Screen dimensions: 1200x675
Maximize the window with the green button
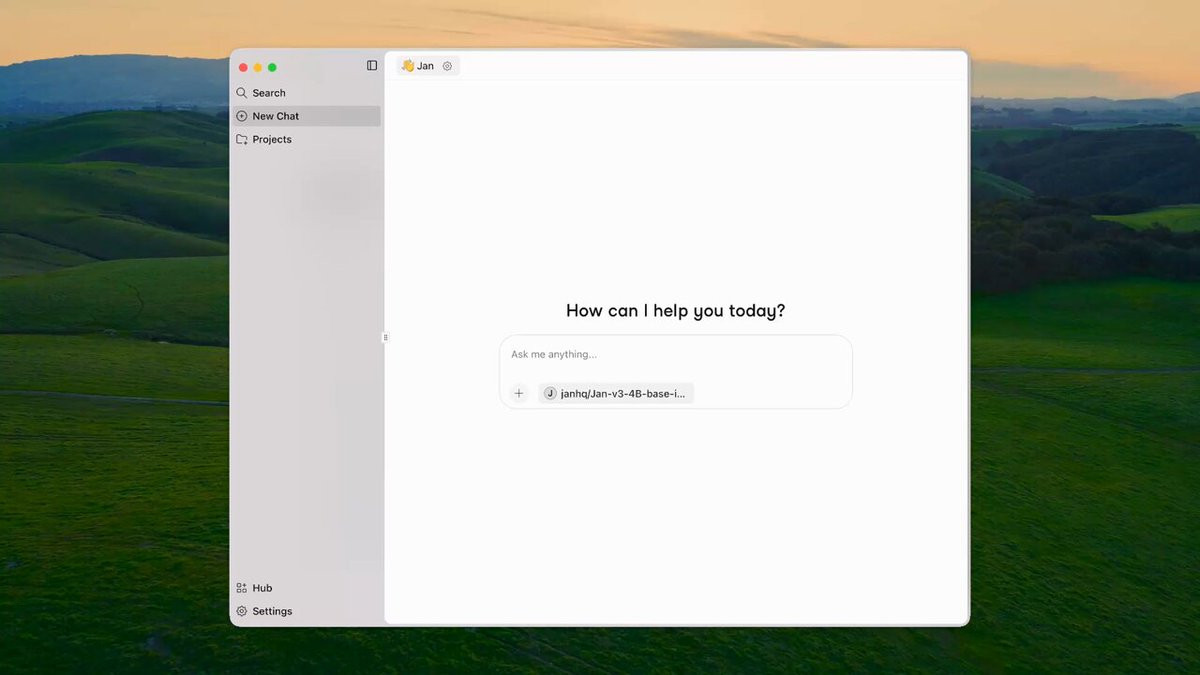[x=272, y=67]
